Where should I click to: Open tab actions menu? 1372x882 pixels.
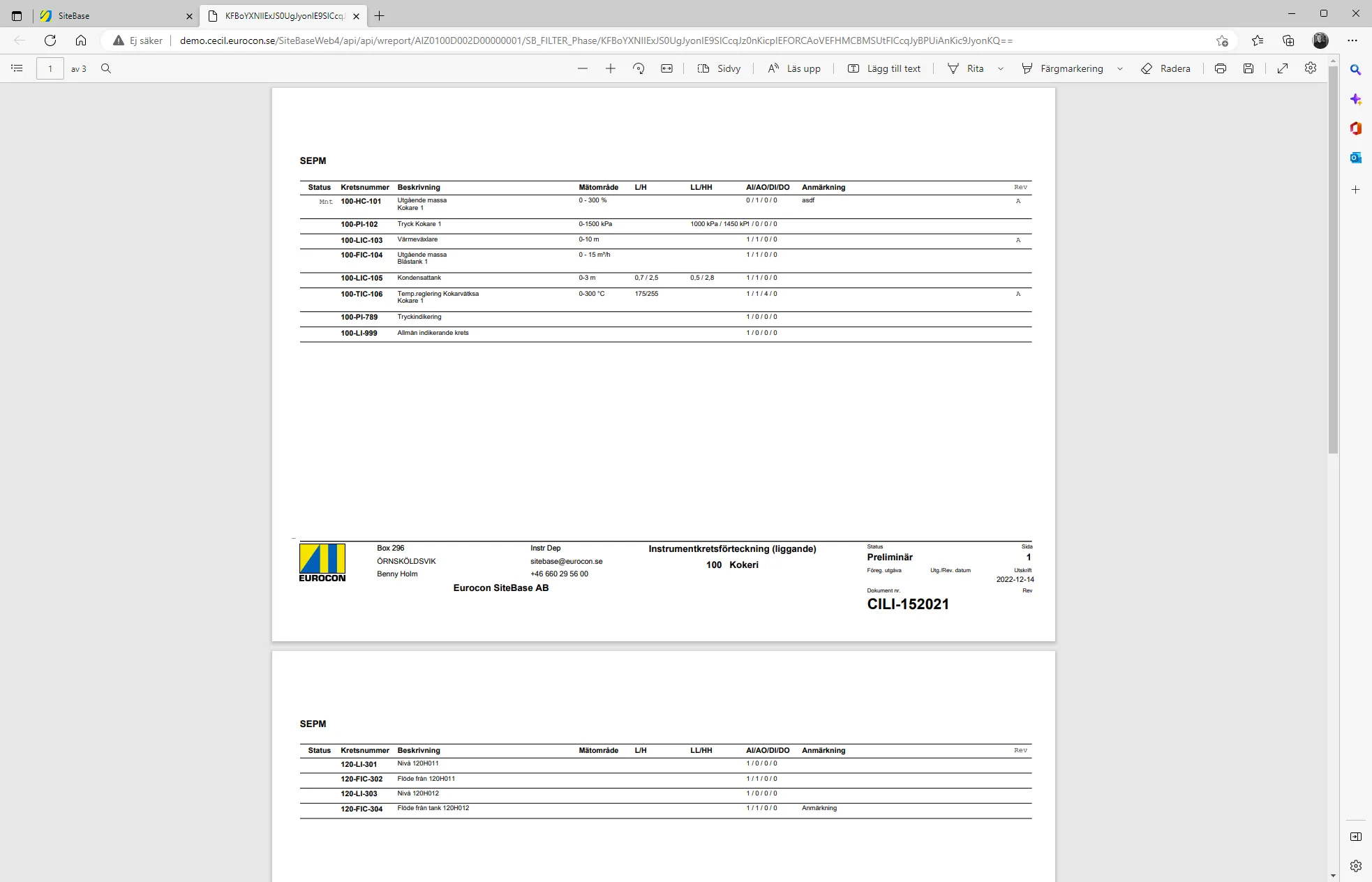point(17,16)
